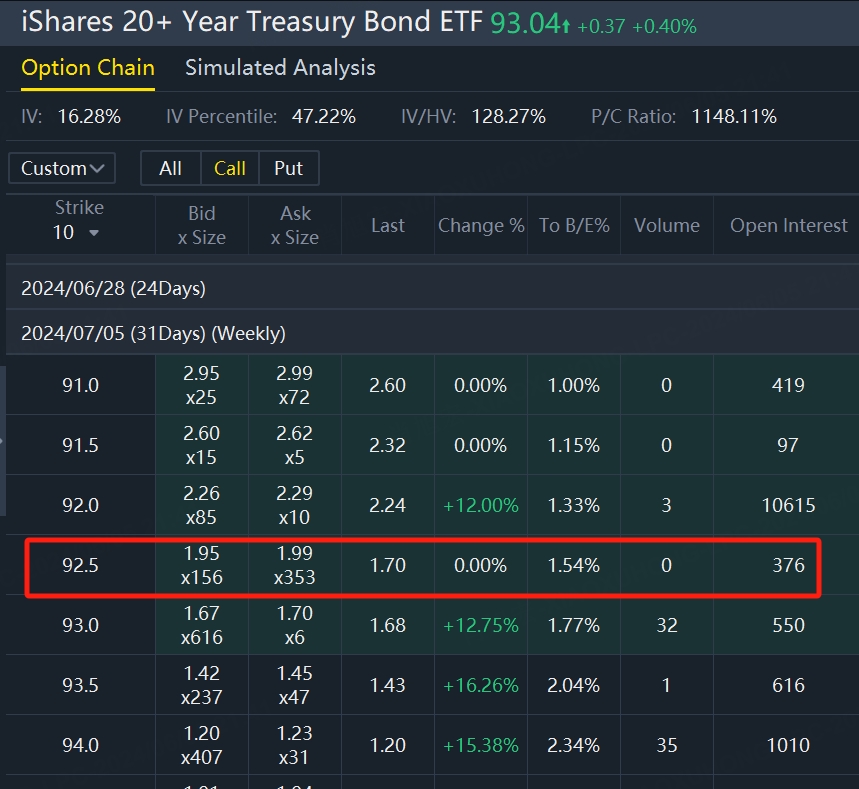Toggle the Call options filter
This screenshot has height=789, width=859.
(x=229, y=168)
